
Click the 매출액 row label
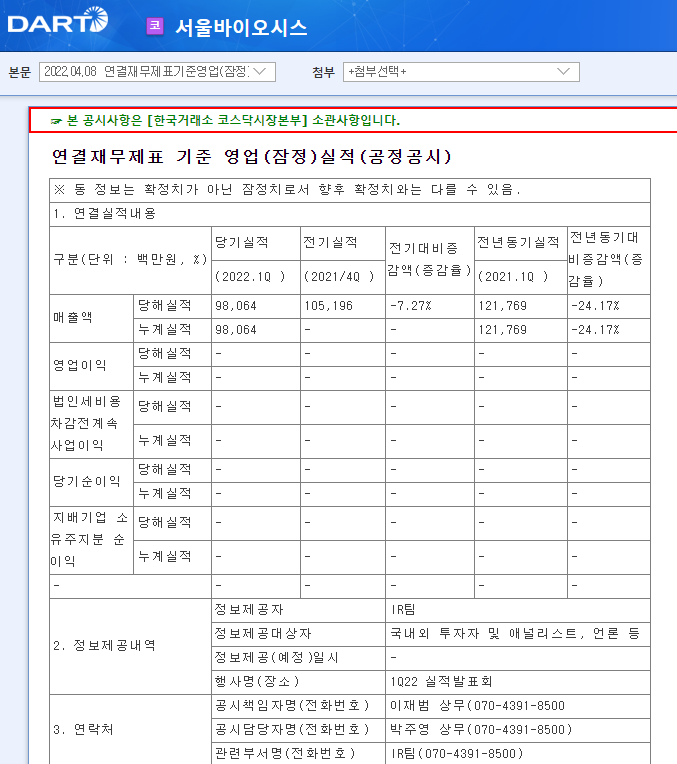coord(73,318)
